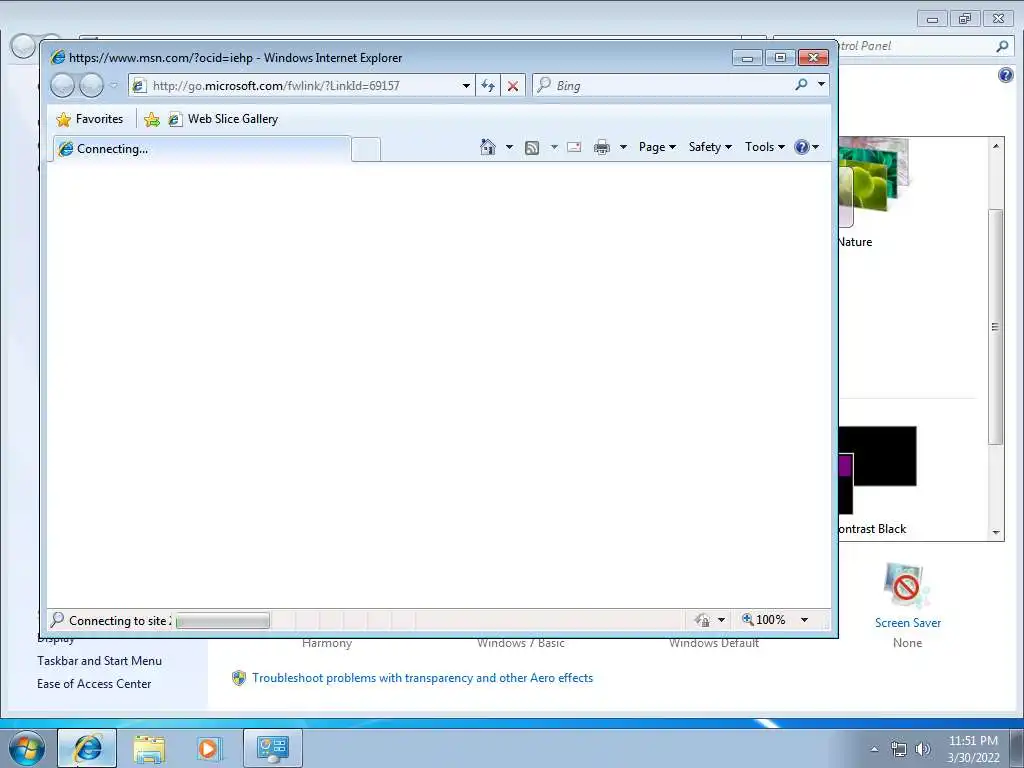Click the status bar magnifier icon
The image size is (1024, 768).
point(57,619)
